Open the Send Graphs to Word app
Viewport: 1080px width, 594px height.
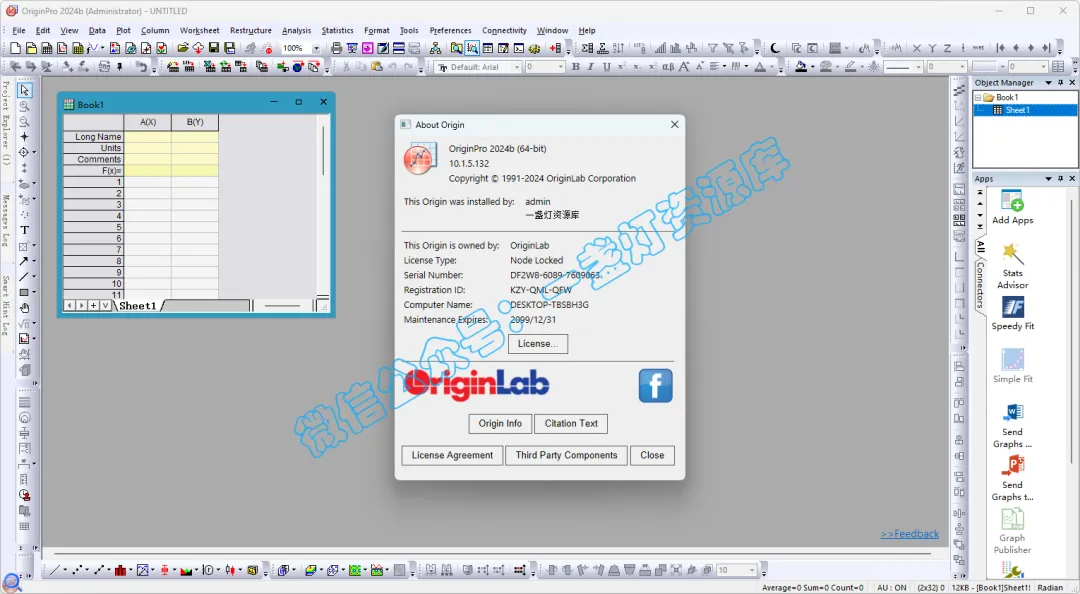[x=1012, y=426]
